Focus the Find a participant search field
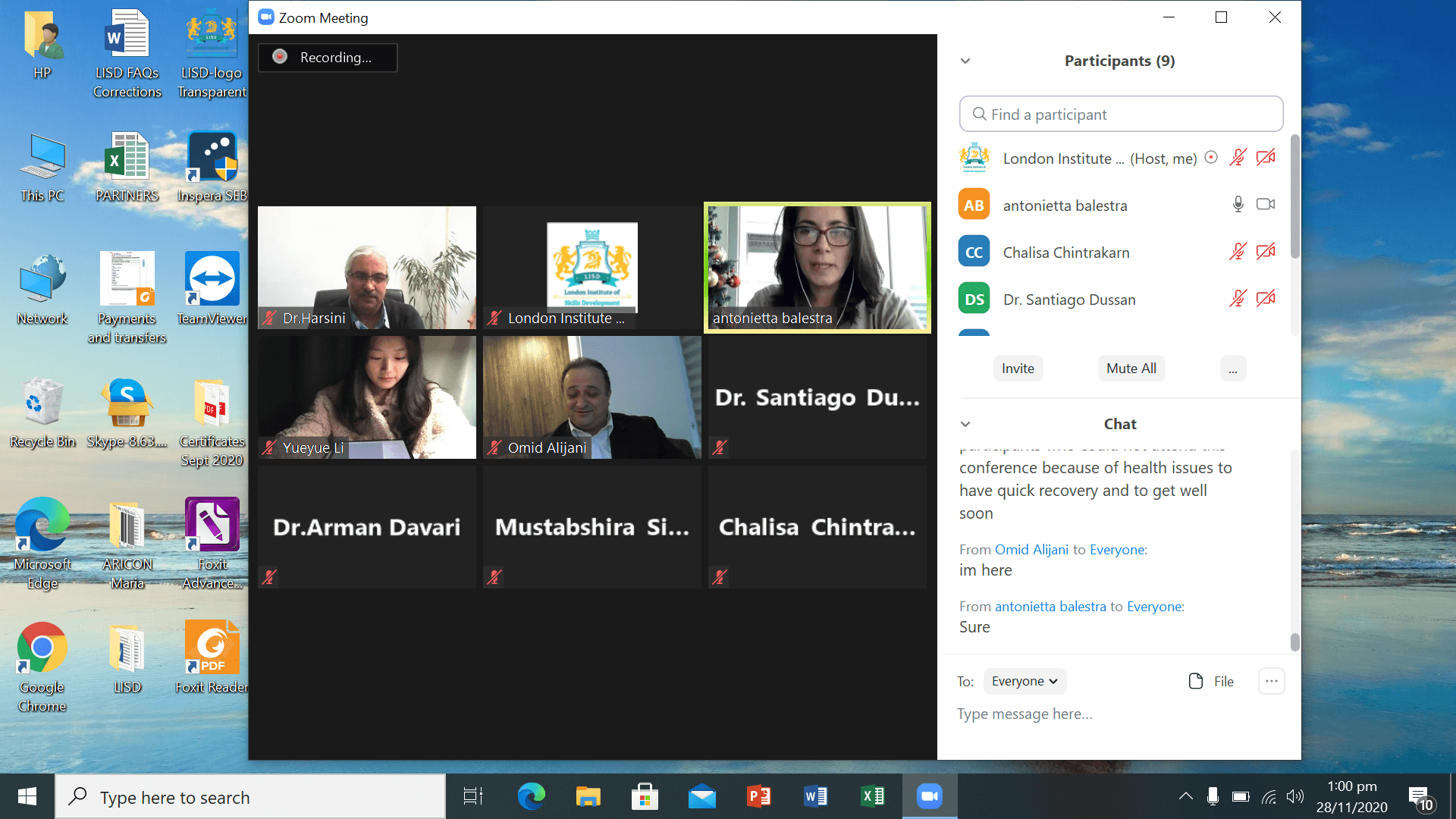 [1121, 114]
